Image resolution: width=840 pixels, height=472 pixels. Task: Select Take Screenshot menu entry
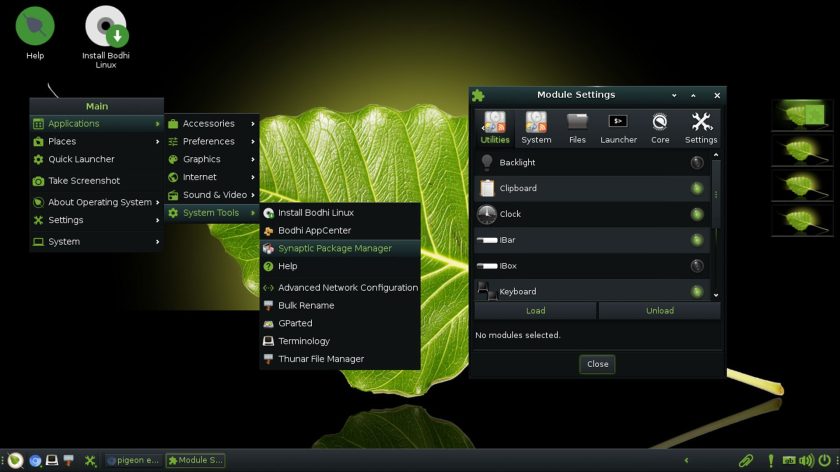click(96, 181)
